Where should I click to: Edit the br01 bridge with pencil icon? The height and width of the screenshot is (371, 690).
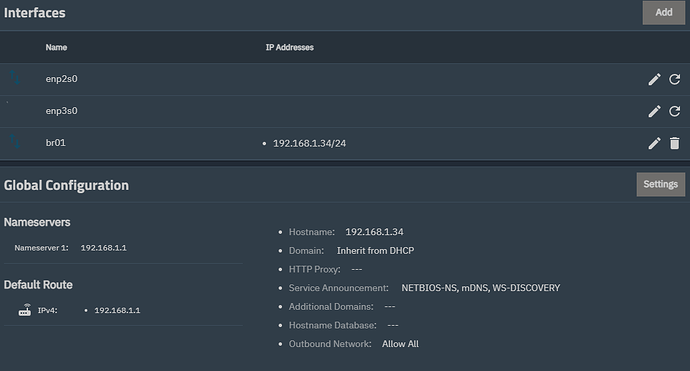654,143
